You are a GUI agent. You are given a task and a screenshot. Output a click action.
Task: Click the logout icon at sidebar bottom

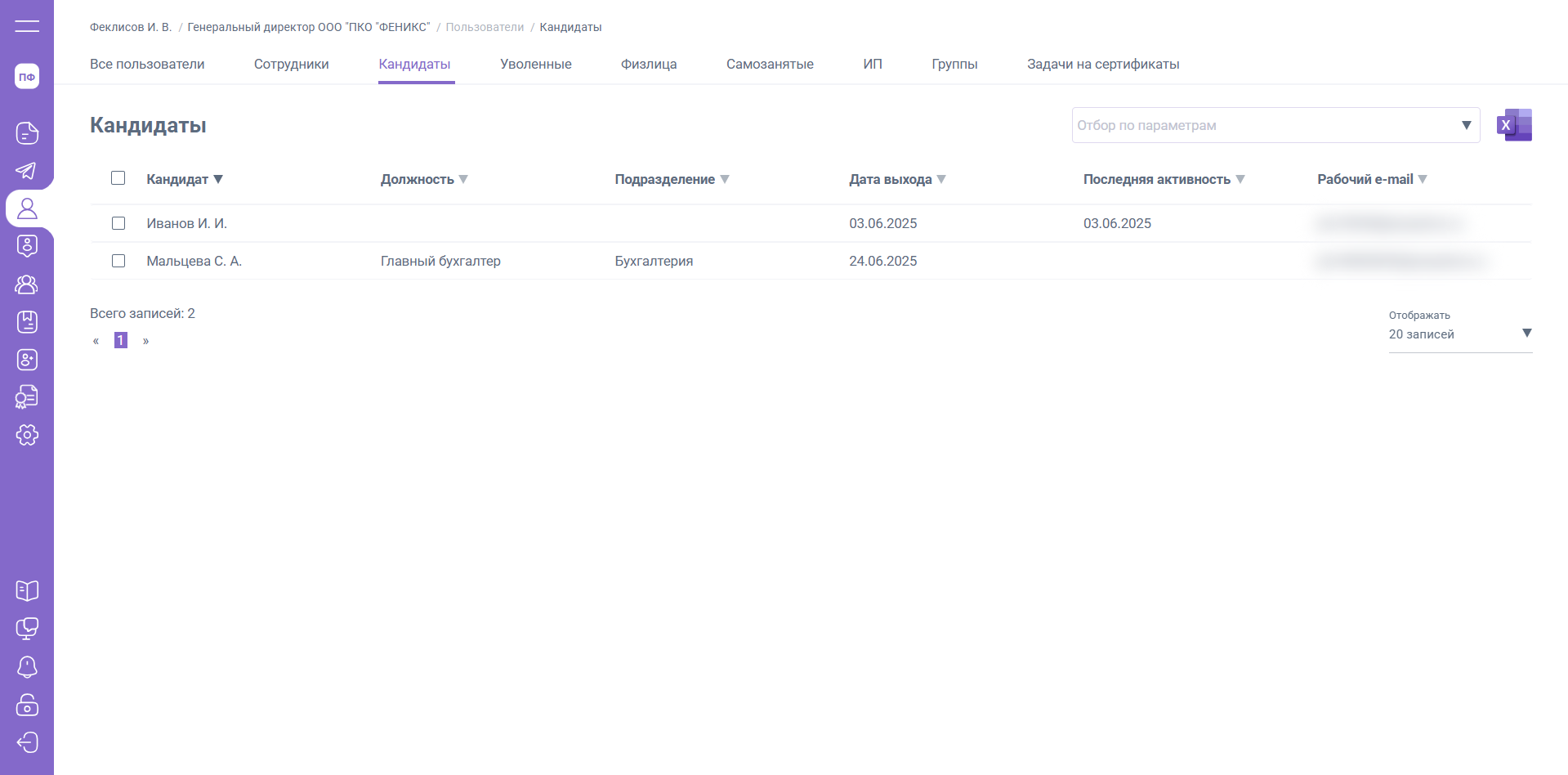click(27, 742)
